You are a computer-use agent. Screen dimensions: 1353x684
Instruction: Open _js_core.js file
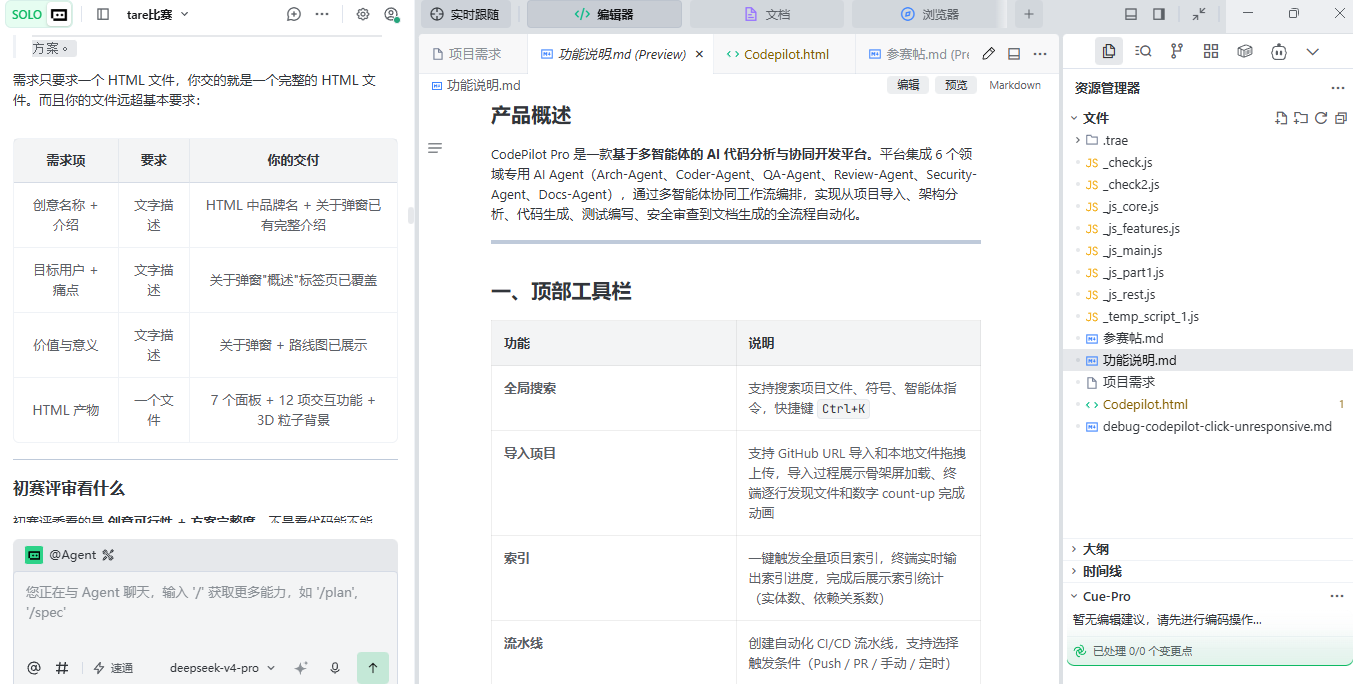[x=1208, y=206]
